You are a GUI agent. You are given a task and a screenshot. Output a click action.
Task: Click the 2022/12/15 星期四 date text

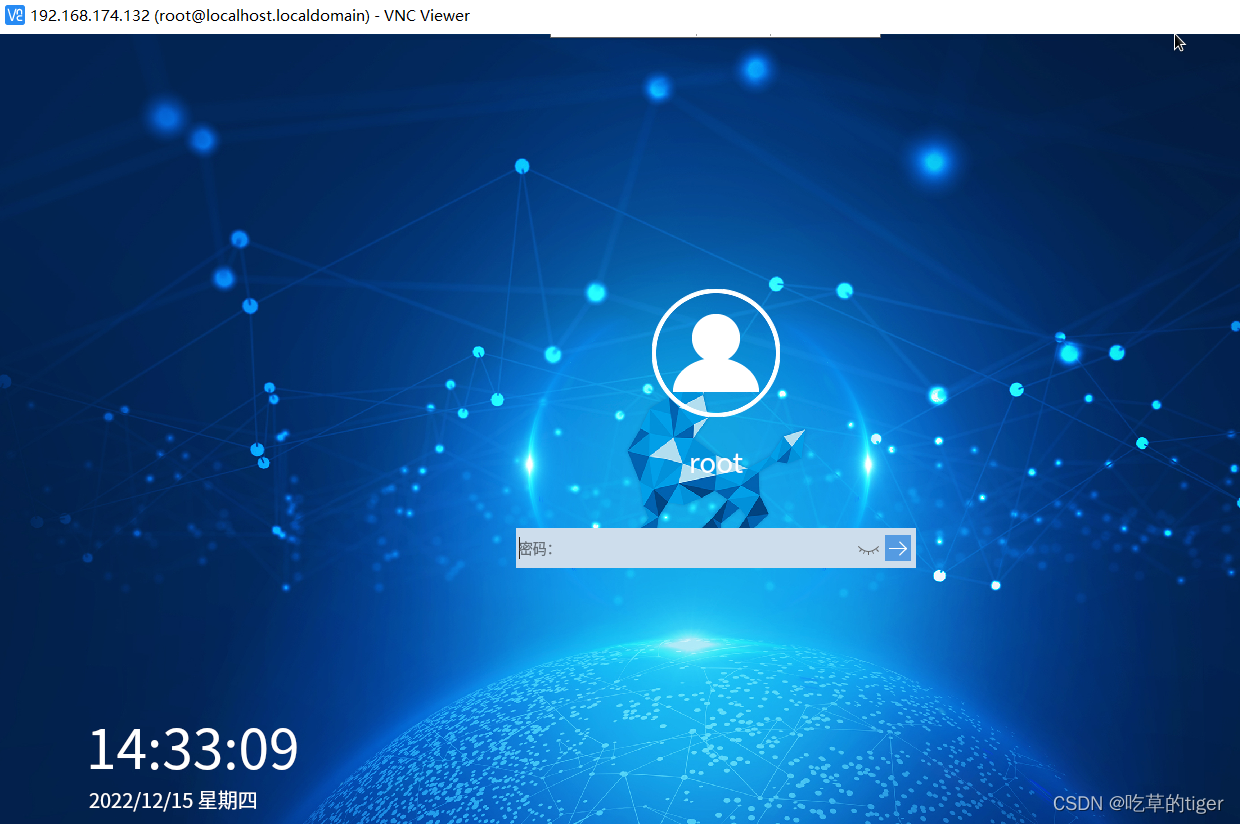click(x=173, y=801)
